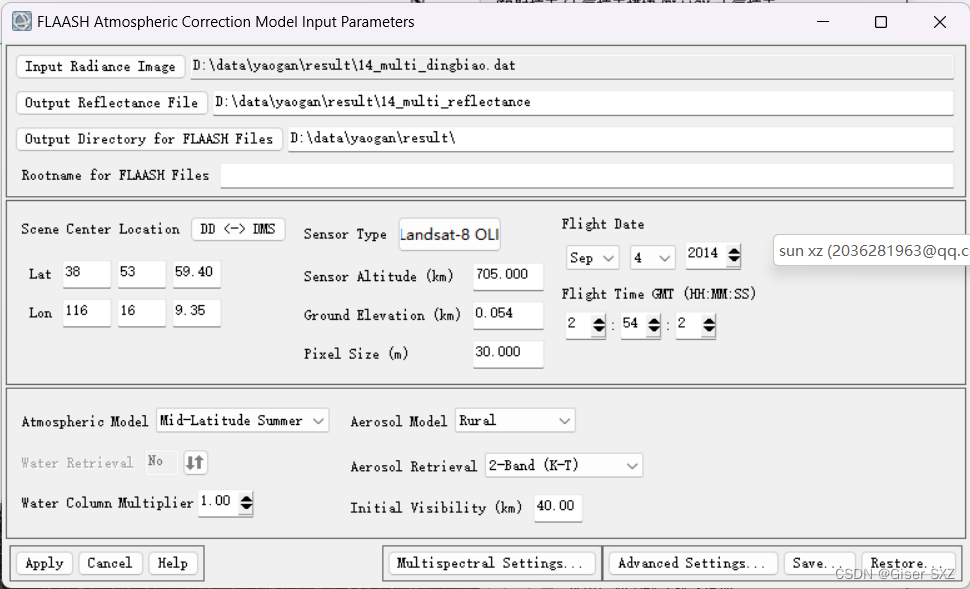Viewport: 970px width, 589px height.
Task: Decrease the Flight Time minutes value 54
Action: coord(654,331)
